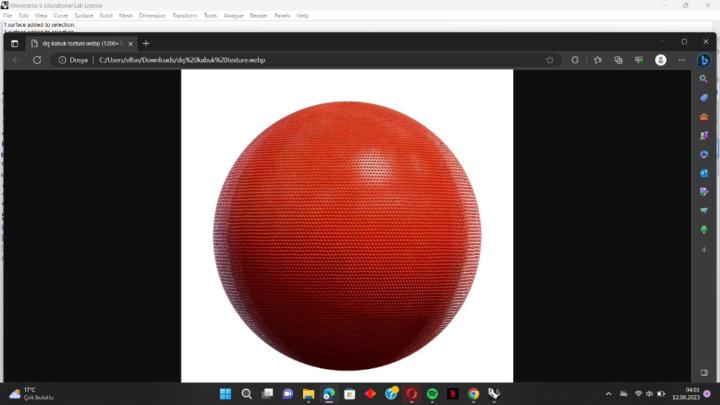The width and height of the screenshot is (720, 405).
Task: Open taskbar Search
Action: pyautogui.click(x=247, y=394)
